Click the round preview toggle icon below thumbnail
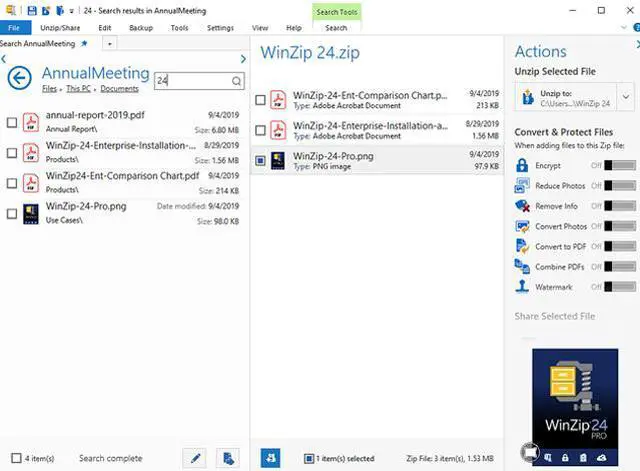Viewport: 640px width, 471px height. 530,452
